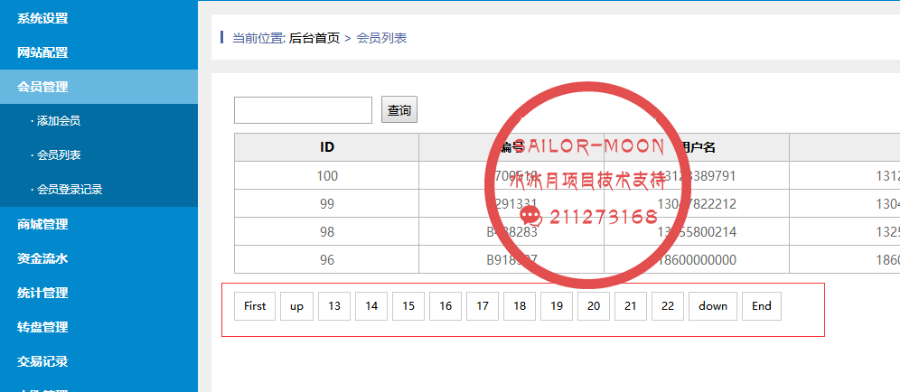Select 添加会员 submenu entry
The image size is (900, 392).
58,121
